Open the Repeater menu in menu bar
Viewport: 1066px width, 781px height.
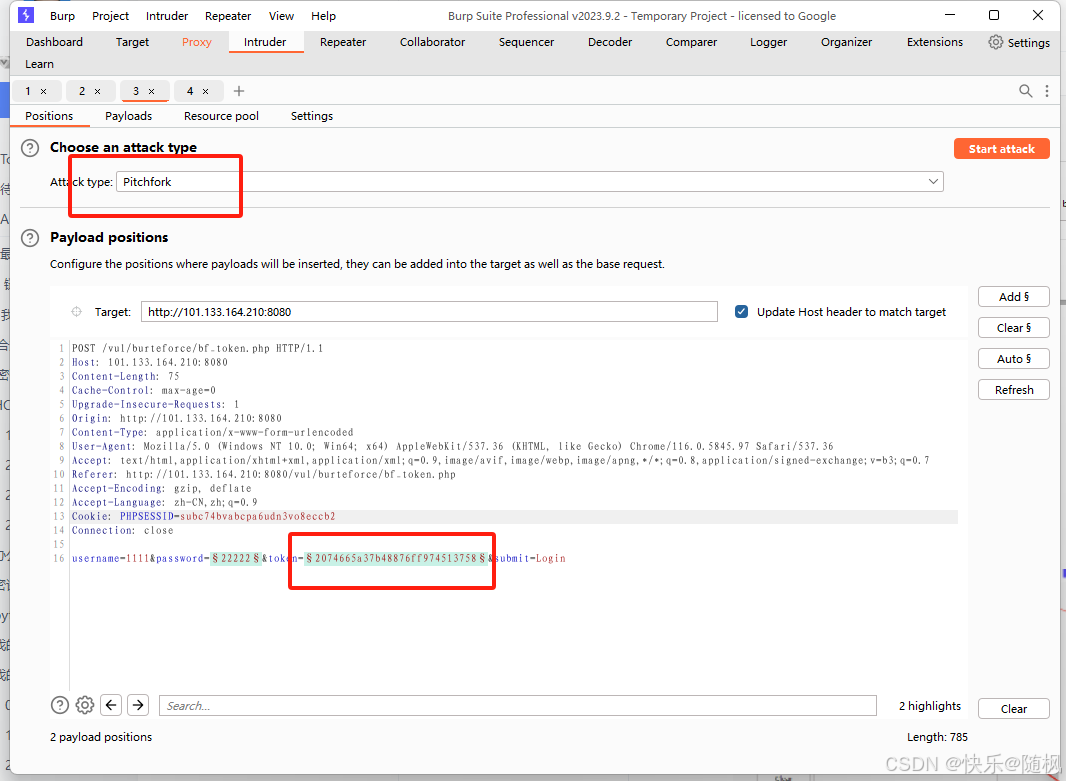tap(228, 16)
